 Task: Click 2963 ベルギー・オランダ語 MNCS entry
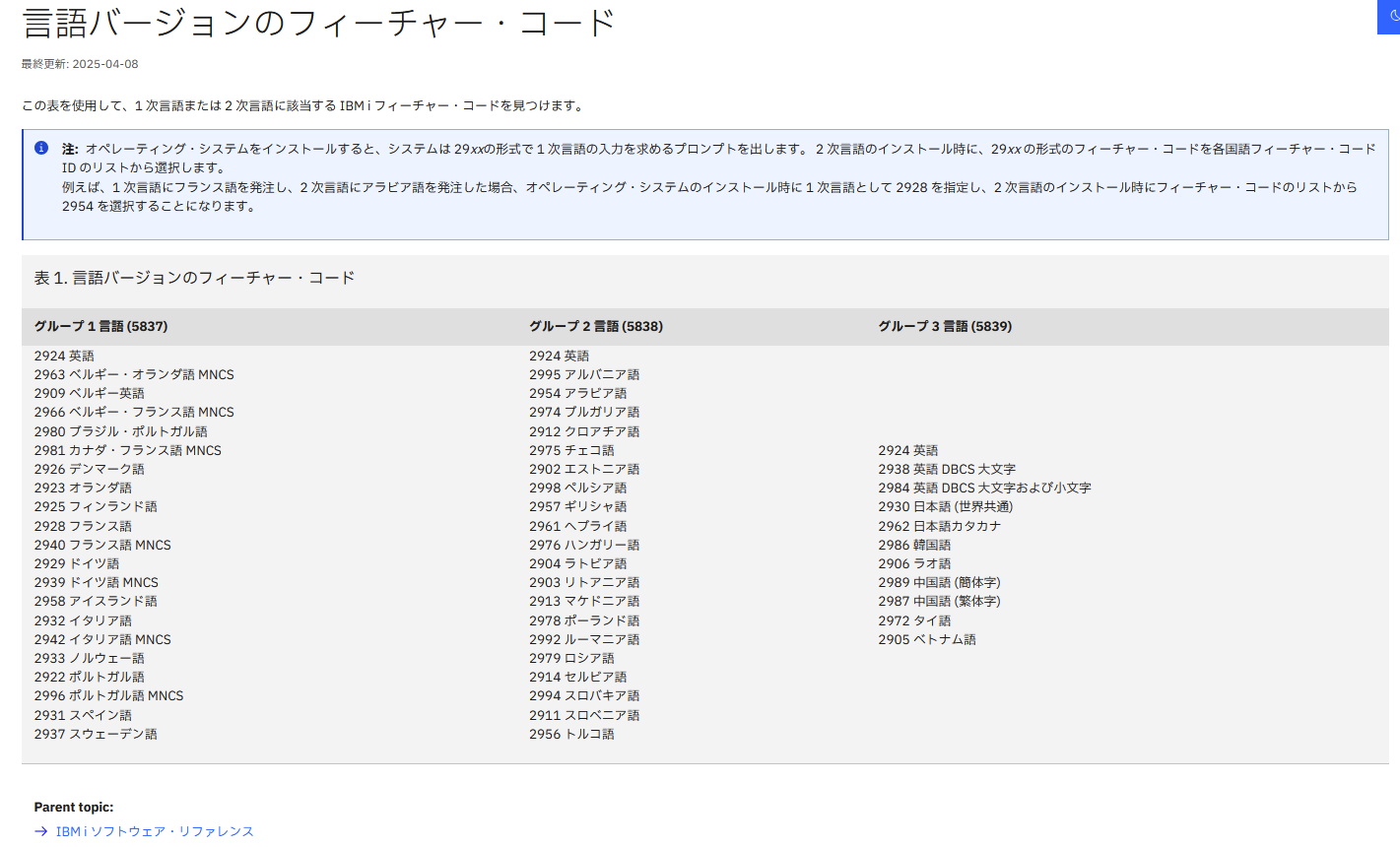(x=134, y=374)
